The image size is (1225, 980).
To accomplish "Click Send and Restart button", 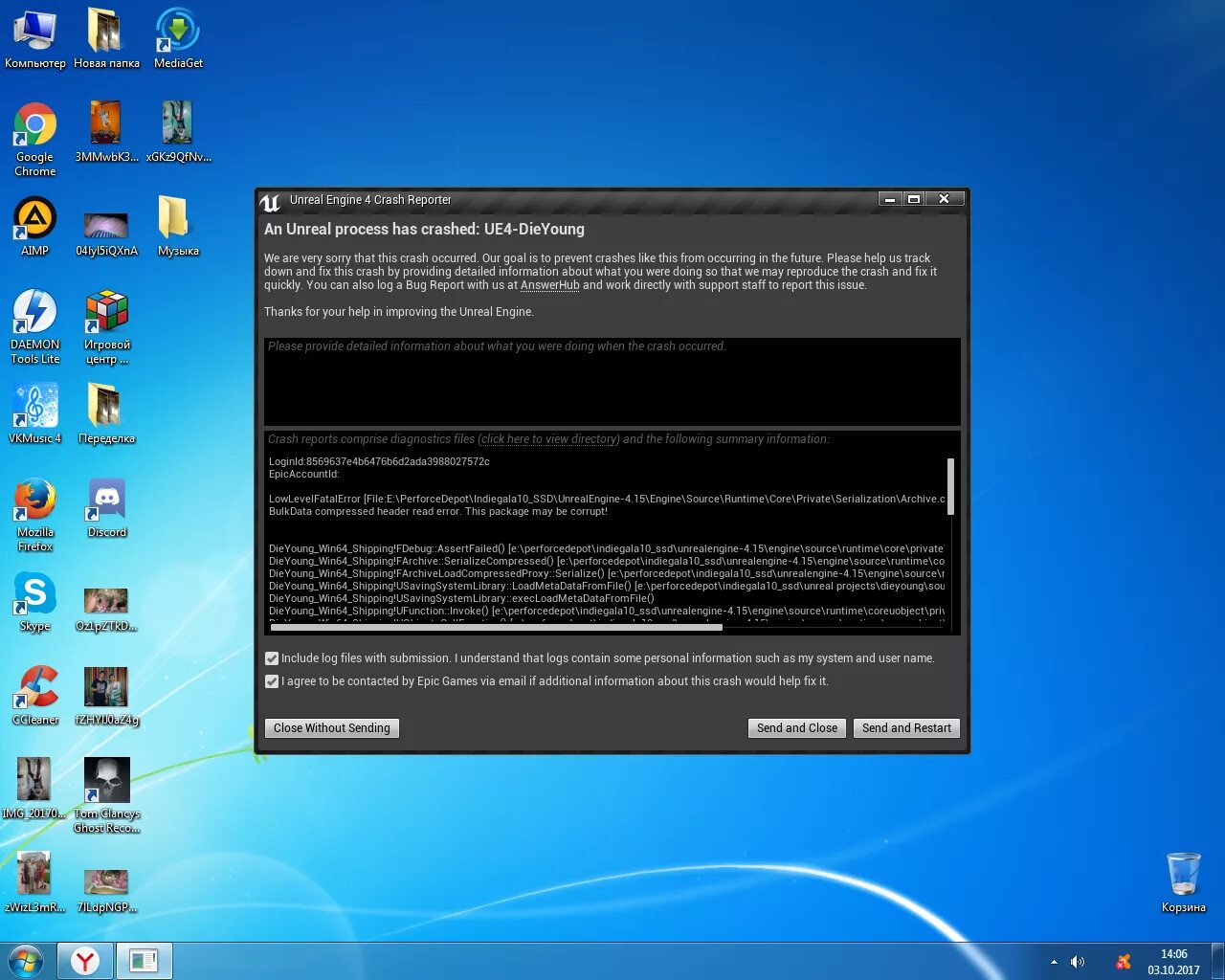I will pyautogui.click(x=906, y=728).
